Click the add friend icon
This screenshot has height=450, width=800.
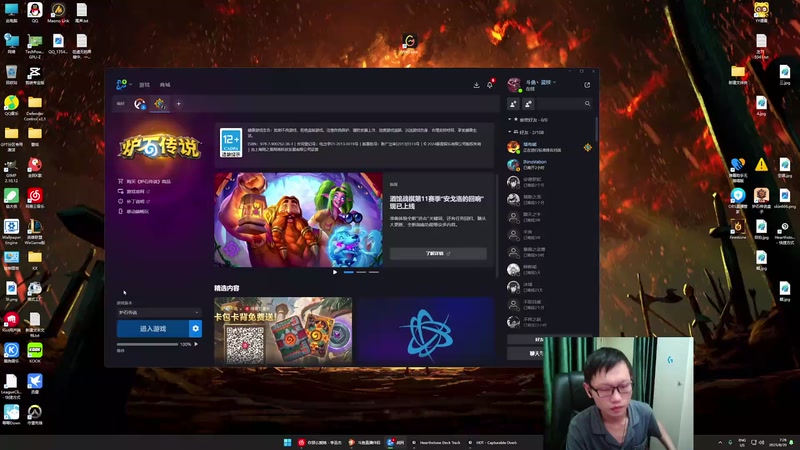point(513,104)
